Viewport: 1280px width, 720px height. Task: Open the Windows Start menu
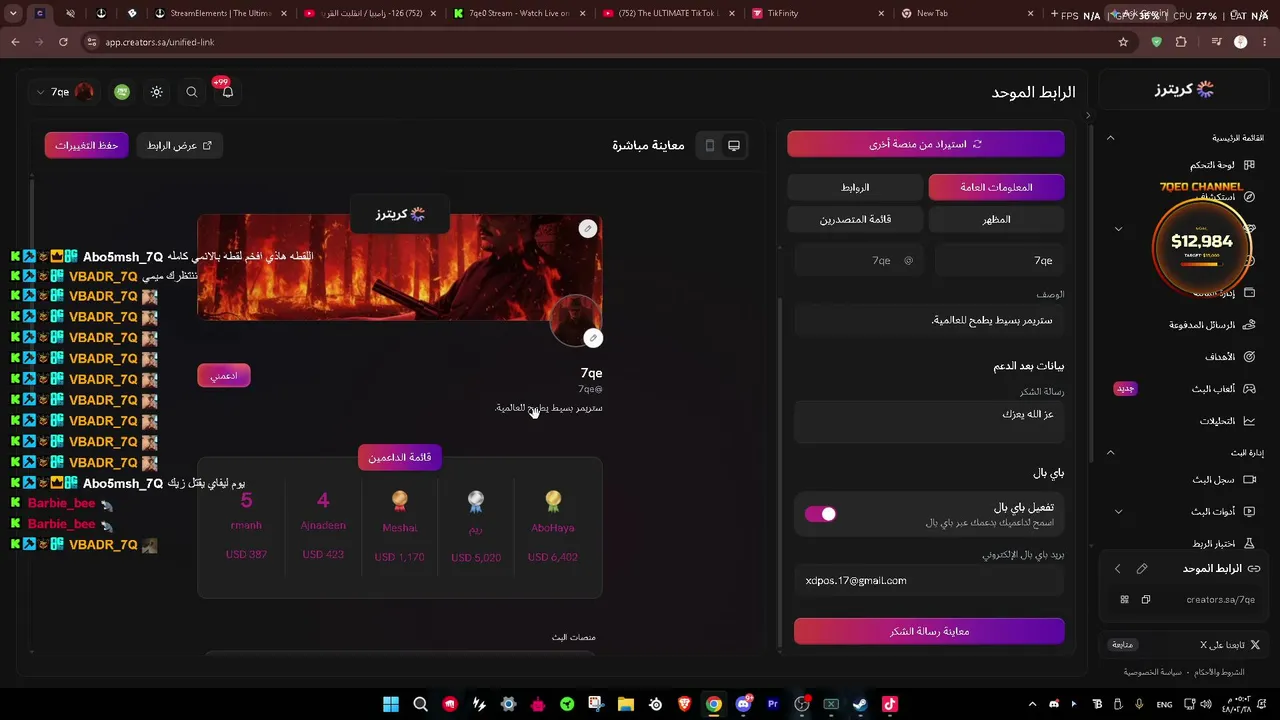pos(391,704)
